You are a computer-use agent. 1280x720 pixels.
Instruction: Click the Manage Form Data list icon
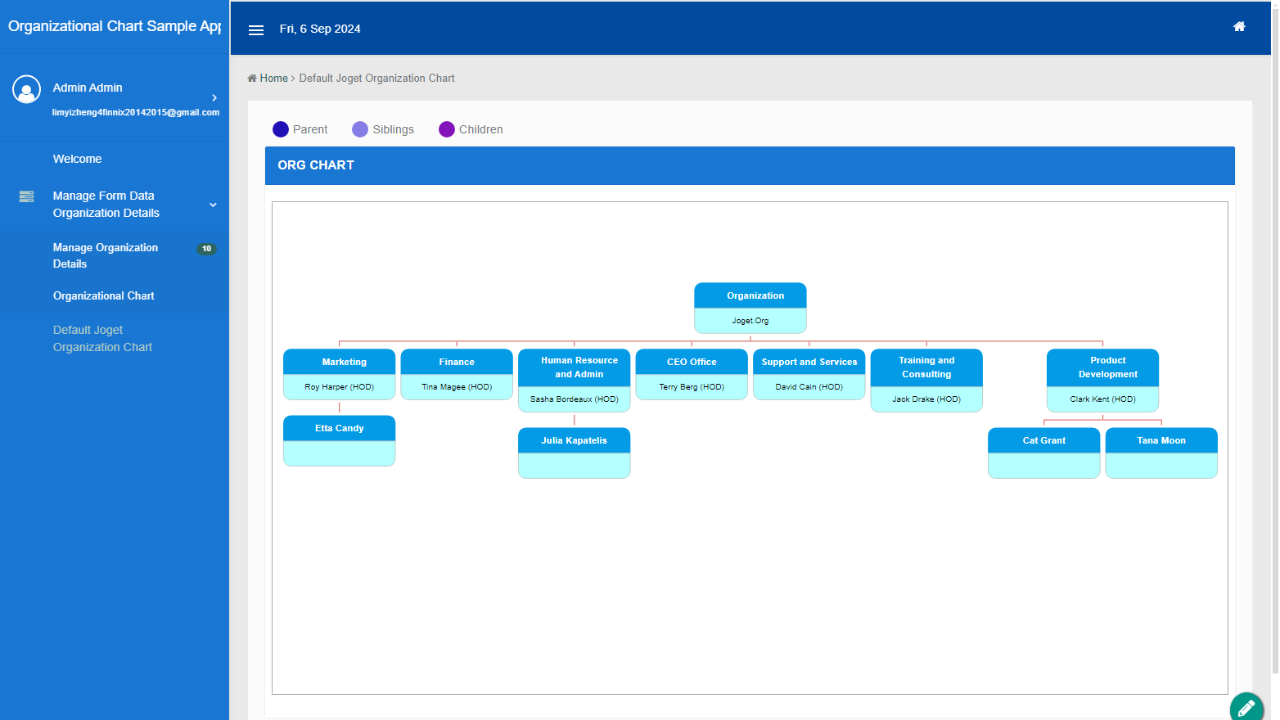27,196
